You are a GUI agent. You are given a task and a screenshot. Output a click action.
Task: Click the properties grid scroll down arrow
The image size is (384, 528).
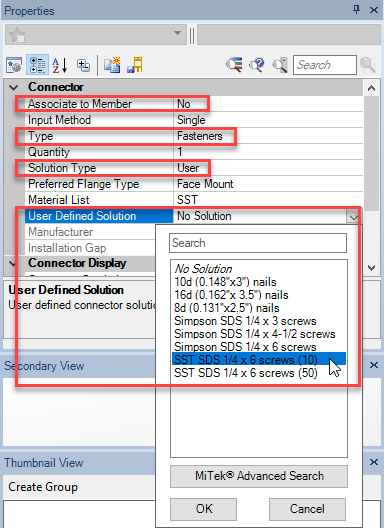click(371, 268)
